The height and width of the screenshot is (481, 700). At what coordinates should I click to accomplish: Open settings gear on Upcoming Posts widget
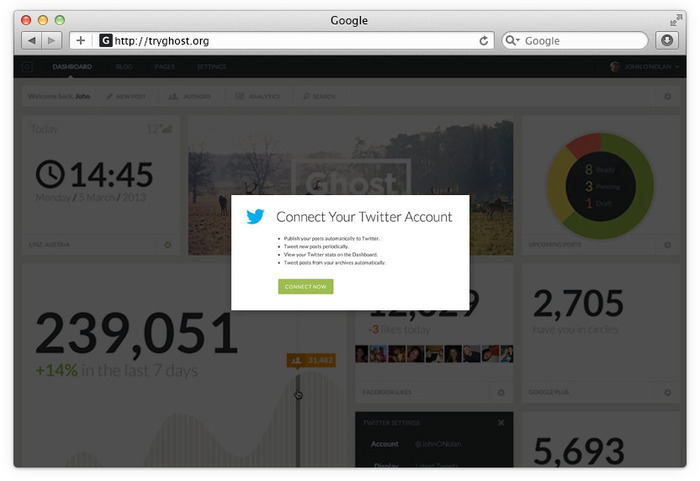(667, 245)
